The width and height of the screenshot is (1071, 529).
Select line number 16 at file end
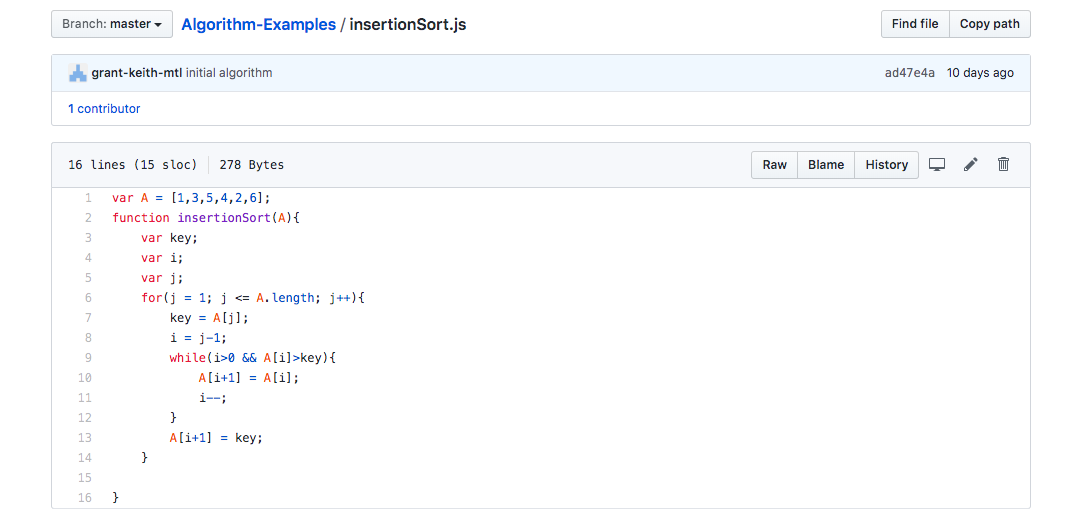[85, 498]
